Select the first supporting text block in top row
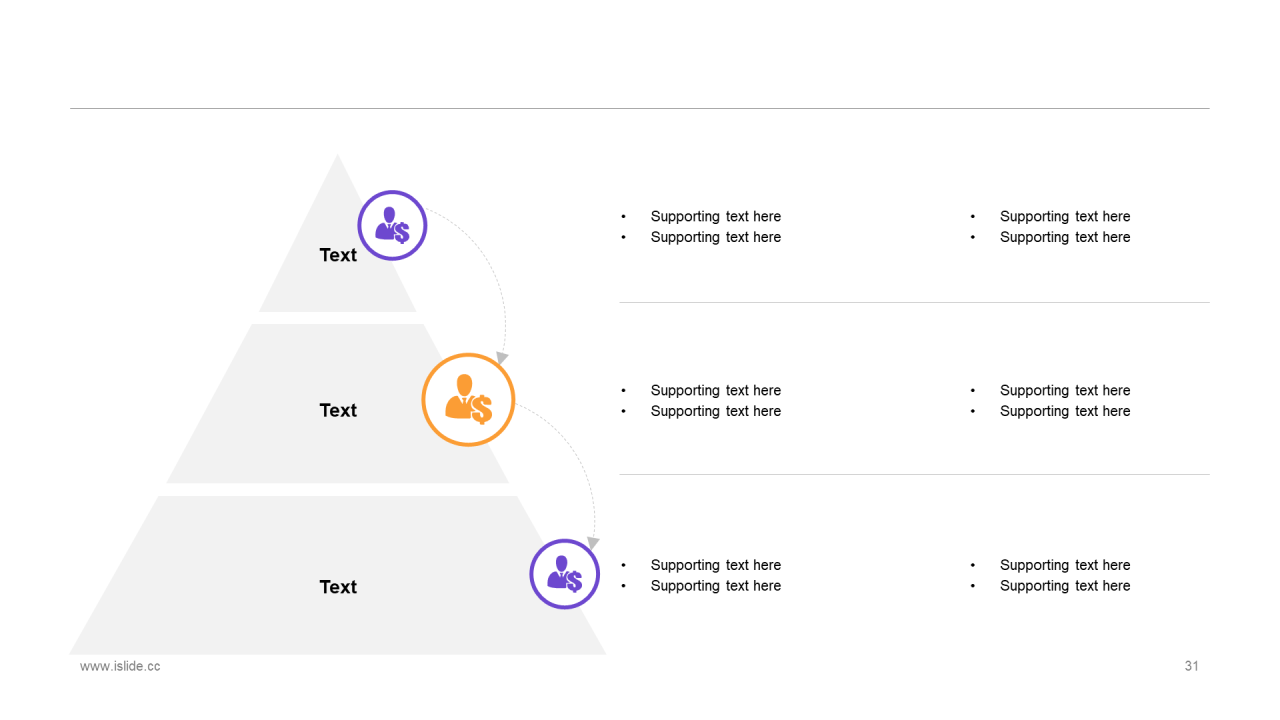Viewport: 1280px width, 720px height. coord(701,227)
